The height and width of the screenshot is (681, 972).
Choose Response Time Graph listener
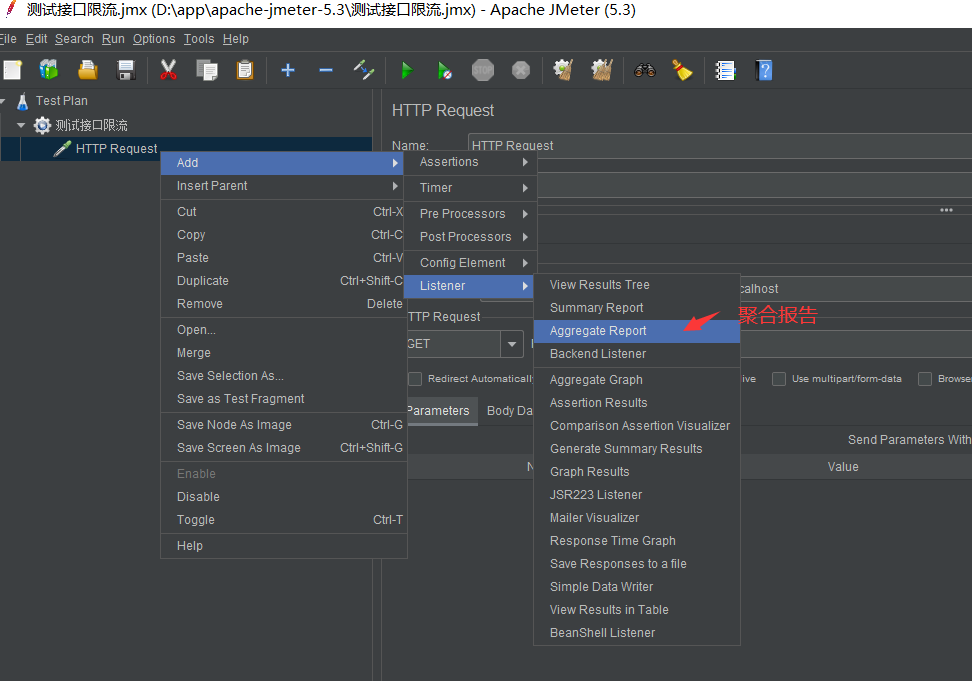[x=637, y=541]
